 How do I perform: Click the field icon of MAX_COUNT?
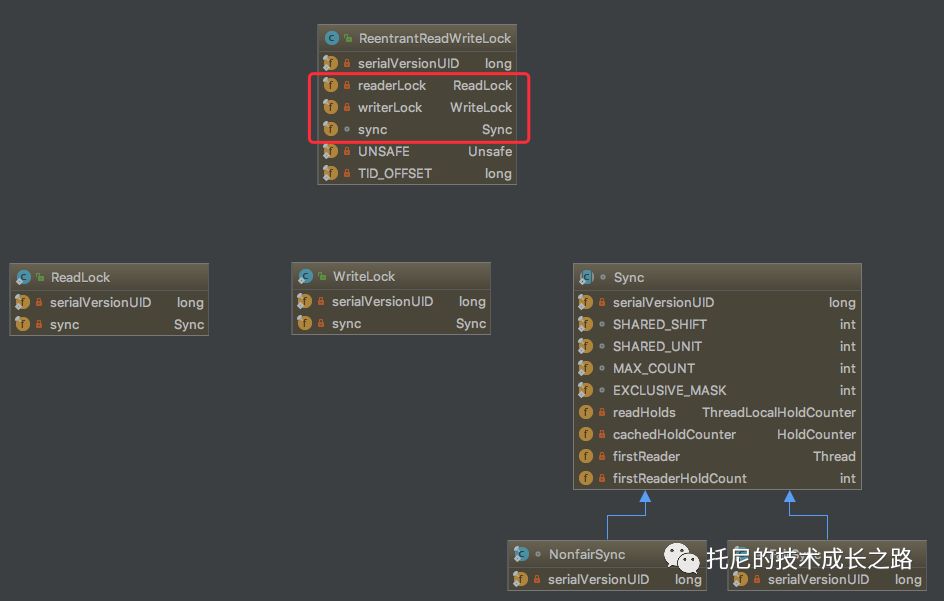pyautogui.click(x=585, y=368)
